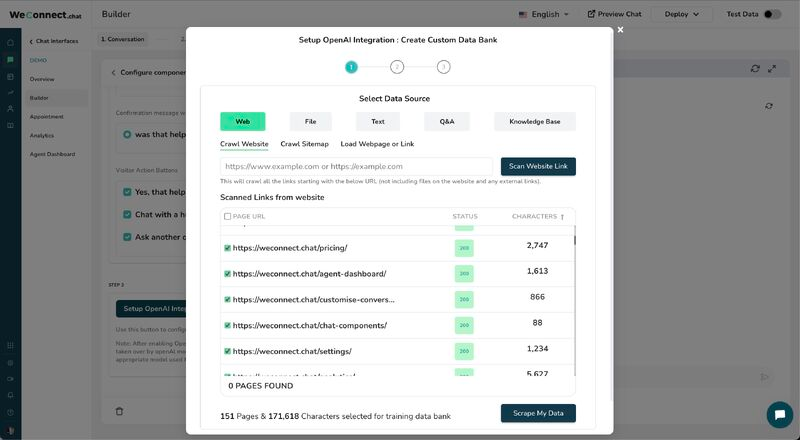Click the Scan Website Link button
Screen dimensions: 800x440
[x=538, y=166]
